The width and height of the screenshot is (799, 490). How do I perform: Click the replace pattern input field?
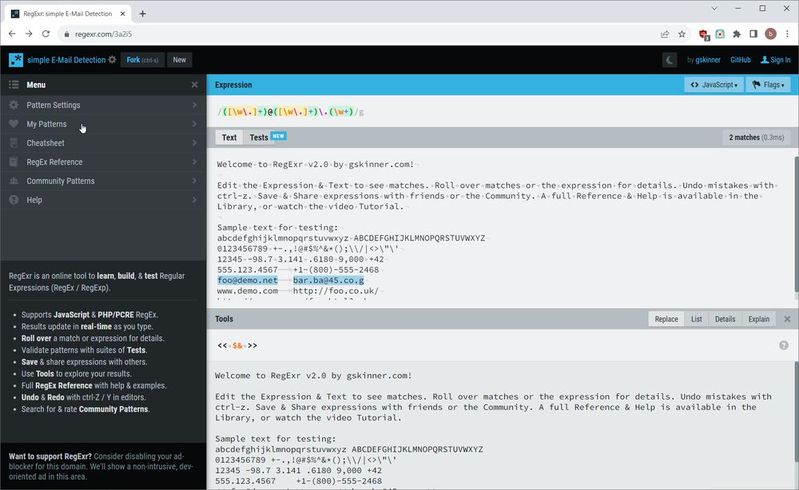pyautogui.click(x=494, y=345)
